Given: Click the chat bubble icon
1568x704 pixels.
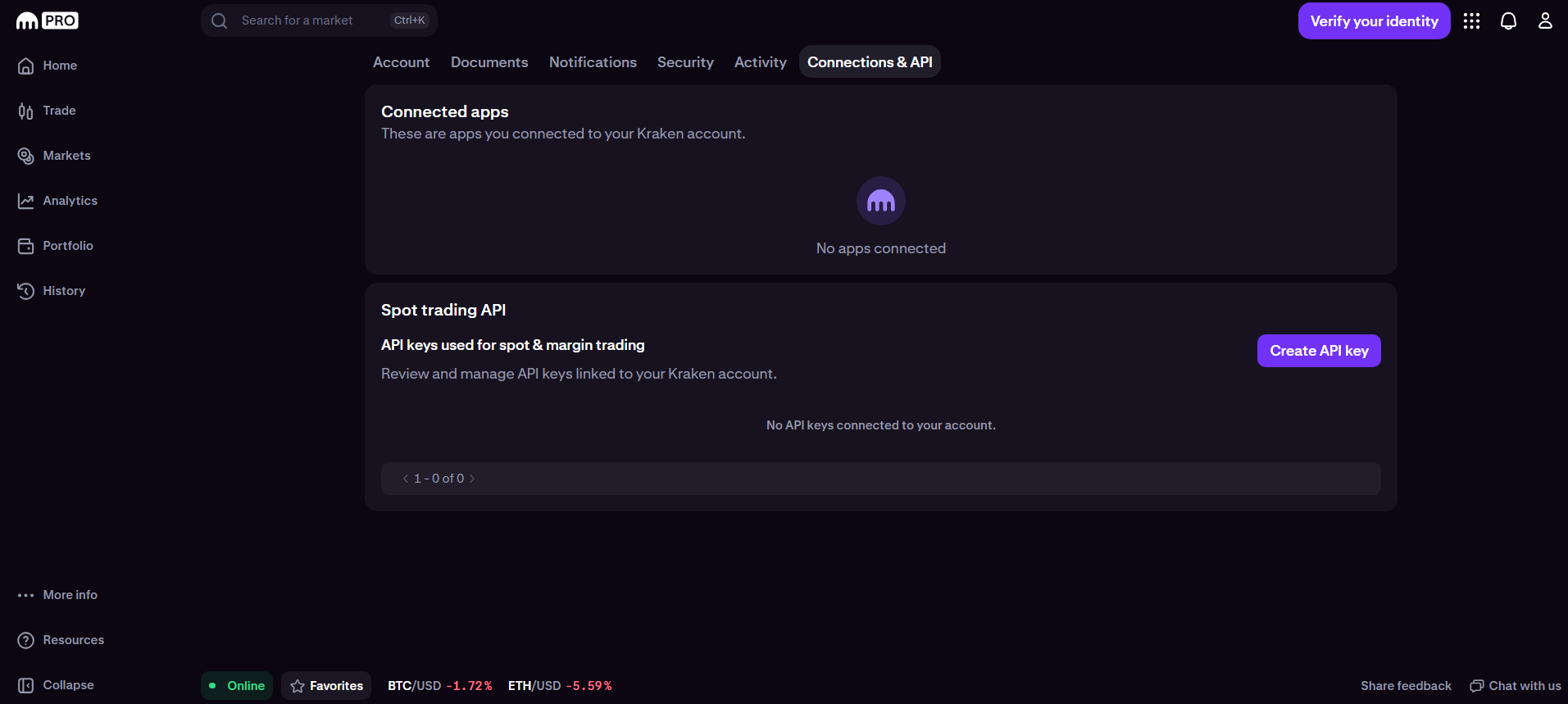Looking at the screenshot, I should 1477,686.
